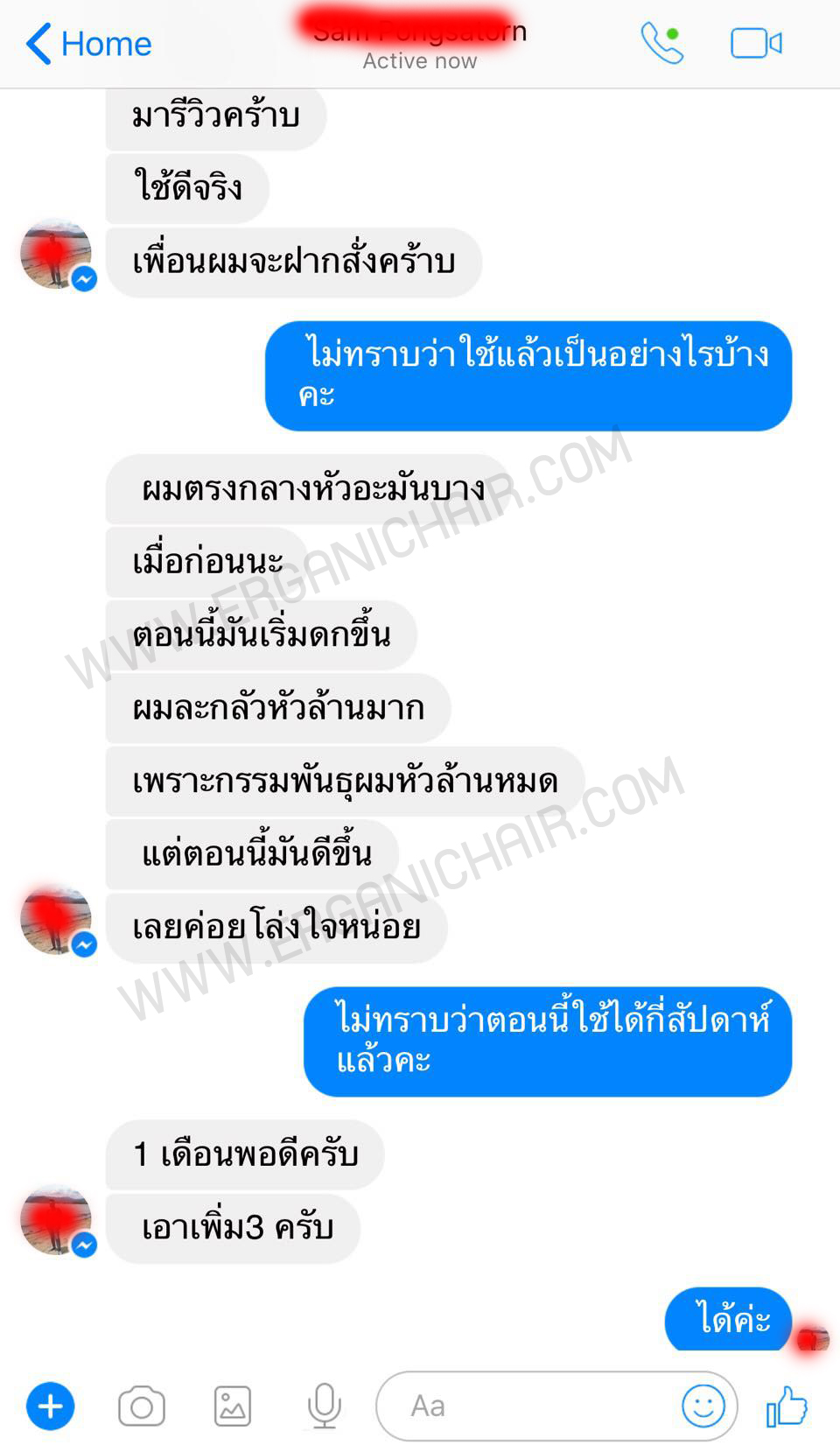840x1452 pixels.
Task: Tap sender avatar beside เอาเพิ่ม3 ครับ message
Action: coord(57,1221)
